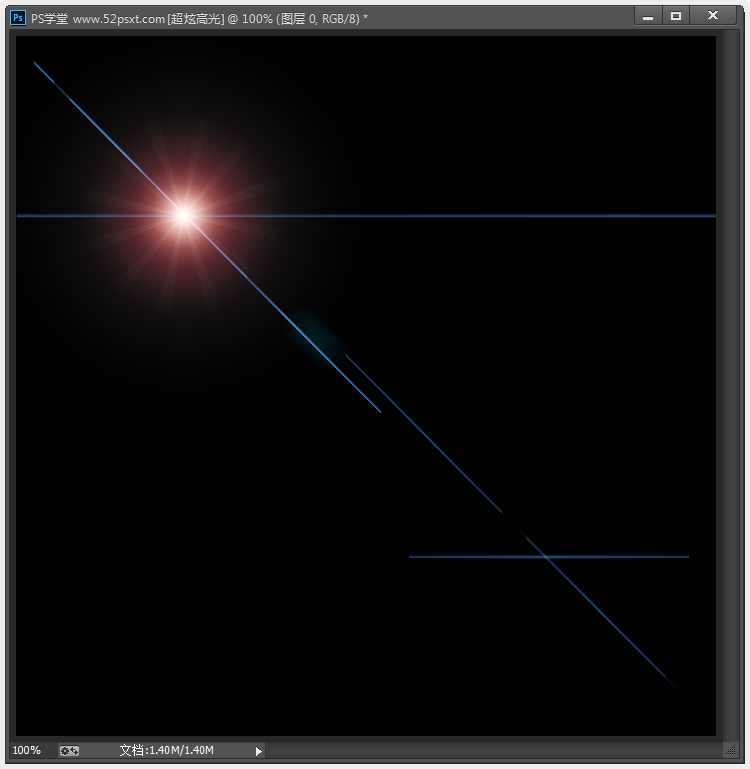
Task: Click the bright lens flare center
Action: 184,215
